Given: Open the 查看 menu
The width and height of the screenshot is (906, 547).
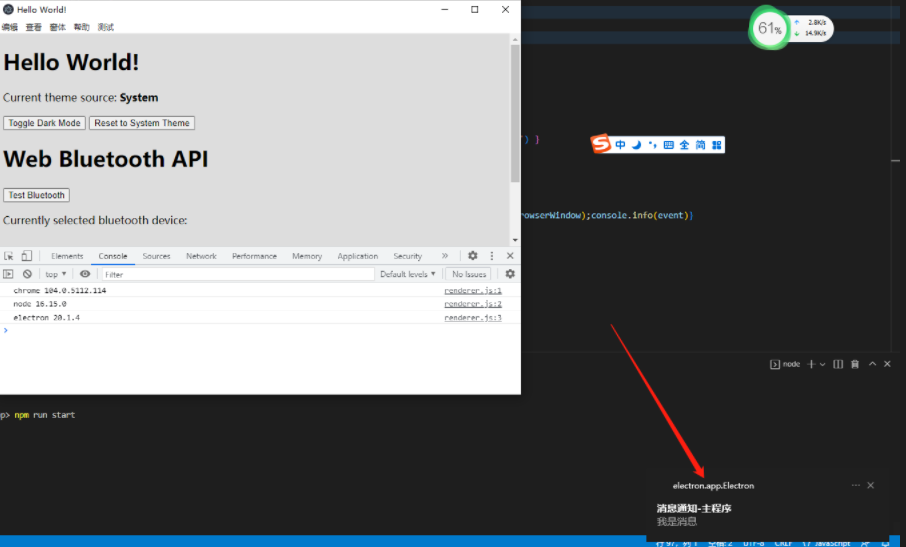Looking at the screenshot, I should (34, 27).
